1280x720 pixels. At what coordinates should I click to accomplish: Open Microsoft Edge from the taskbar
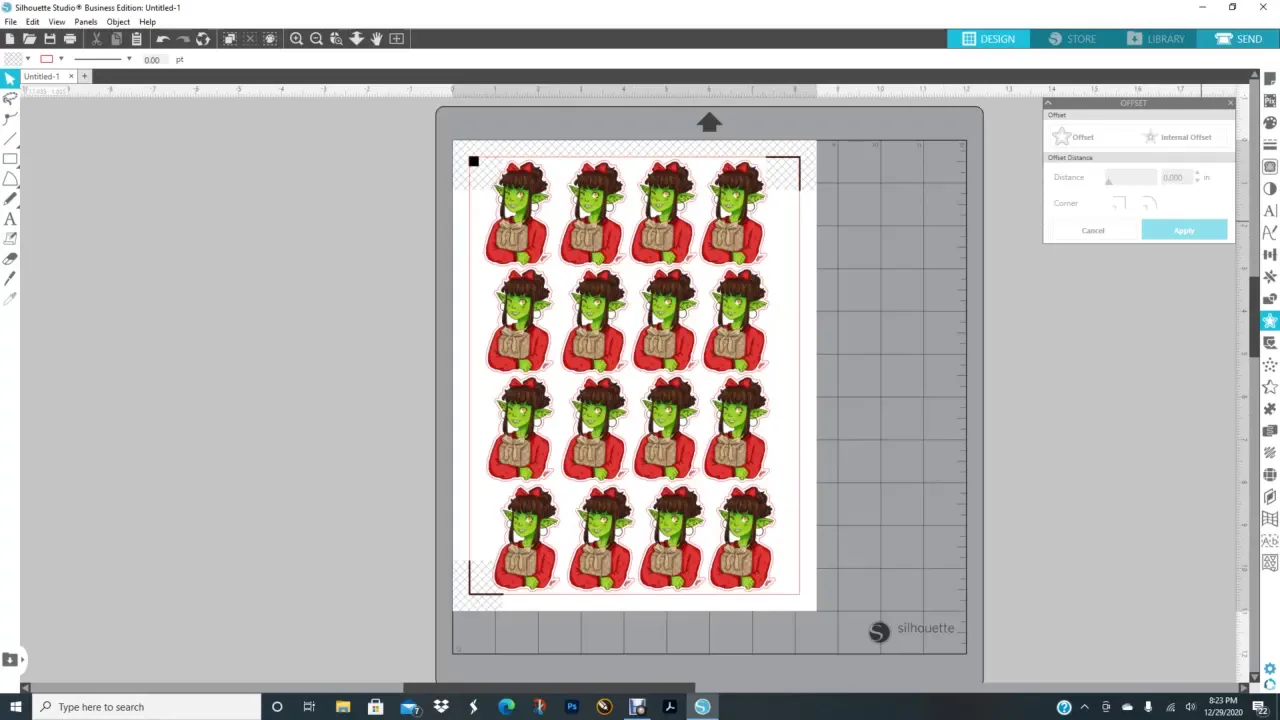coord(507,707)
